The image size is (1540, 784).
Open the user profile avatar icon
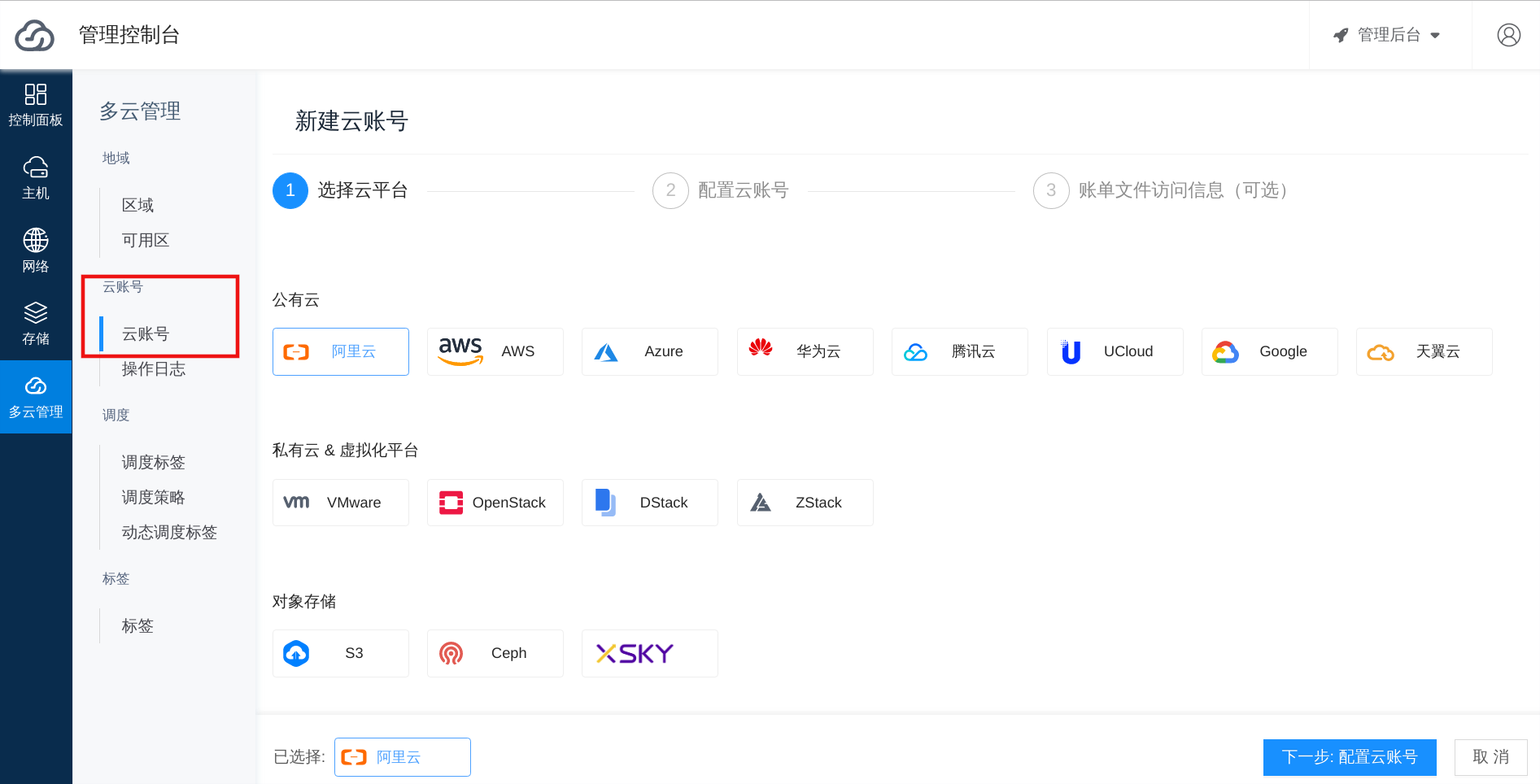tap(1508, 35)
